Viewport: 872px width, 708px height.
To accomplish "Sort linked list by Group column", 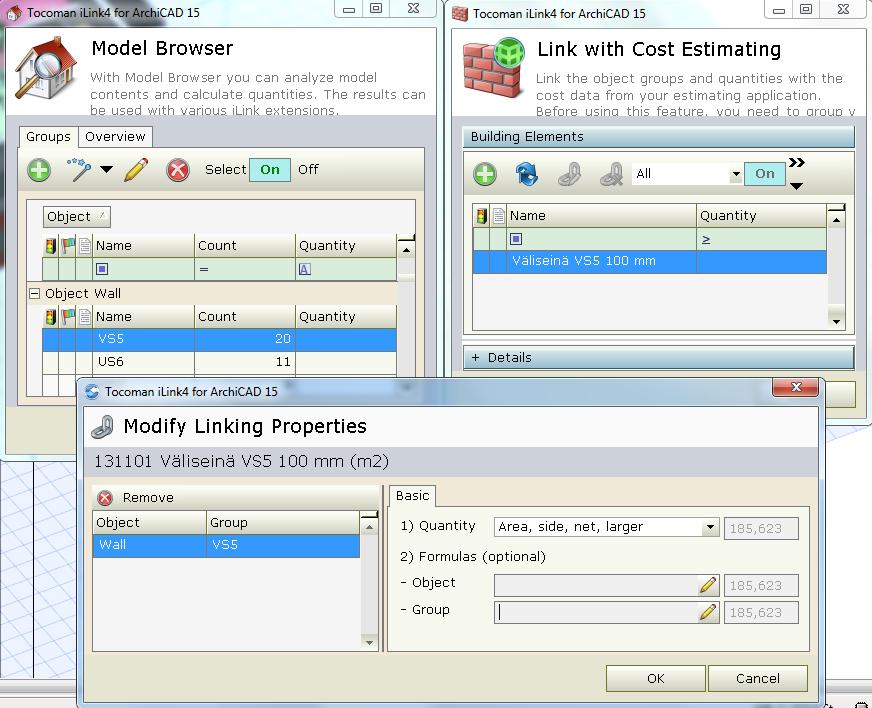I will click(x=283, y=523).
